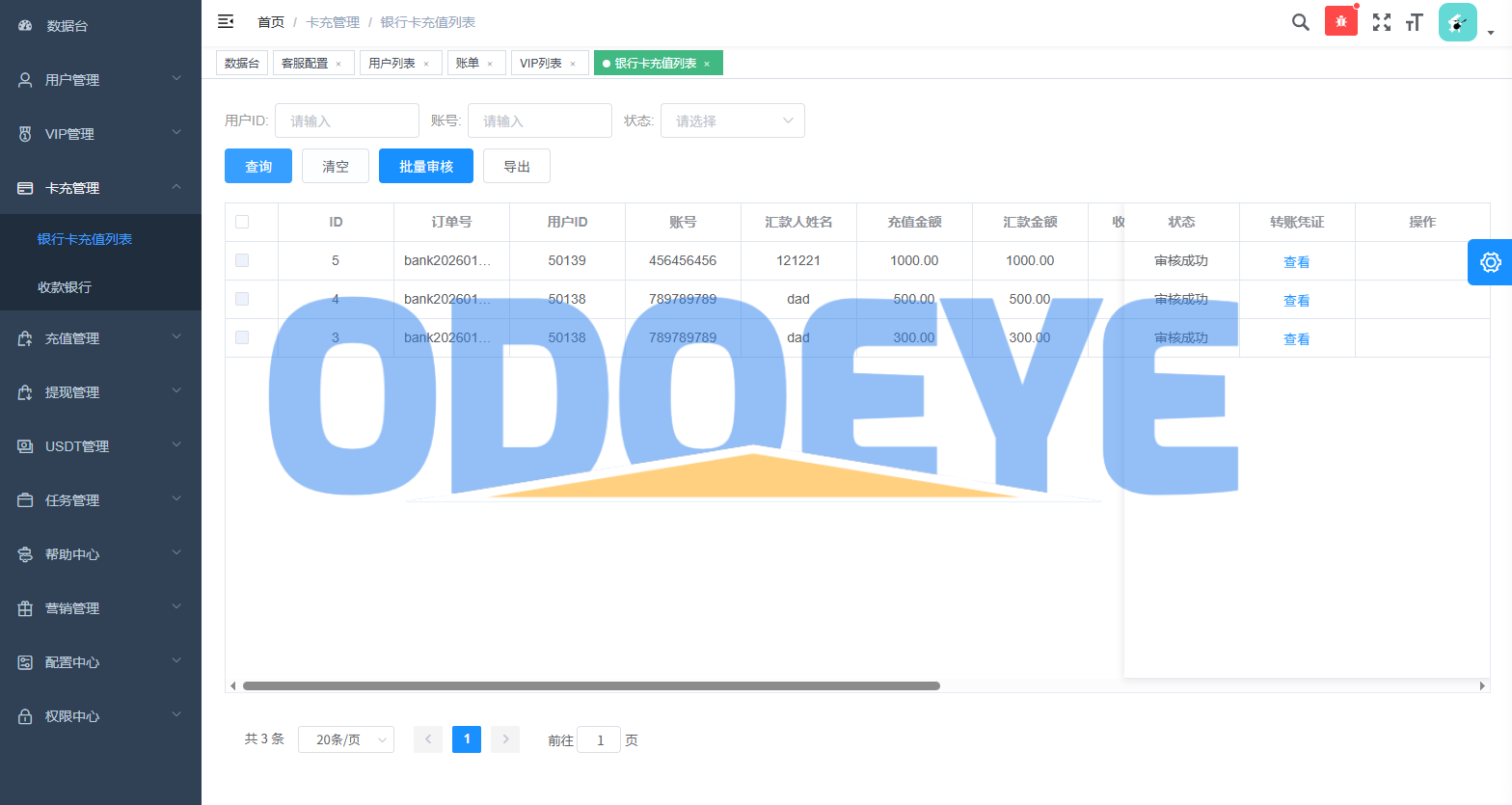Image resolution: width=1512 pixels, height=805 pixels.
Task: View transfer voucher 查看 for row 5
Action: 1296,262
